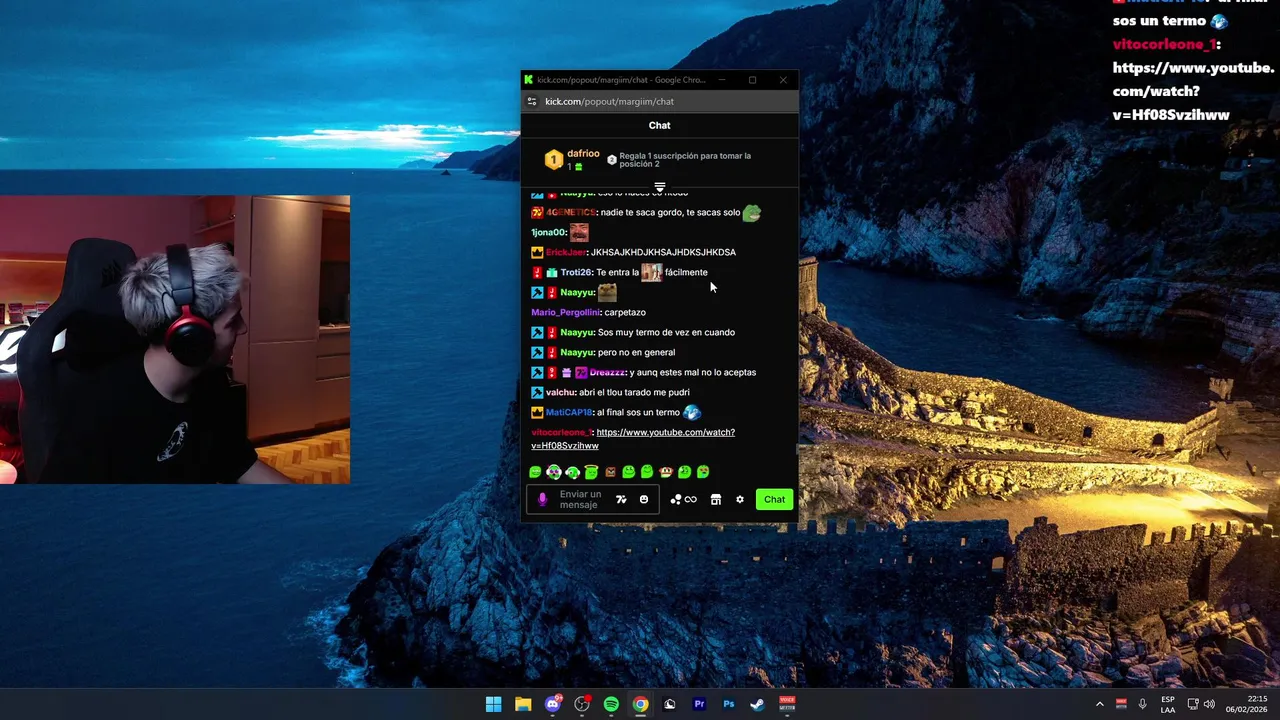
Task: Switch to Google Chrome in taskbar
Action: [640, 704]
